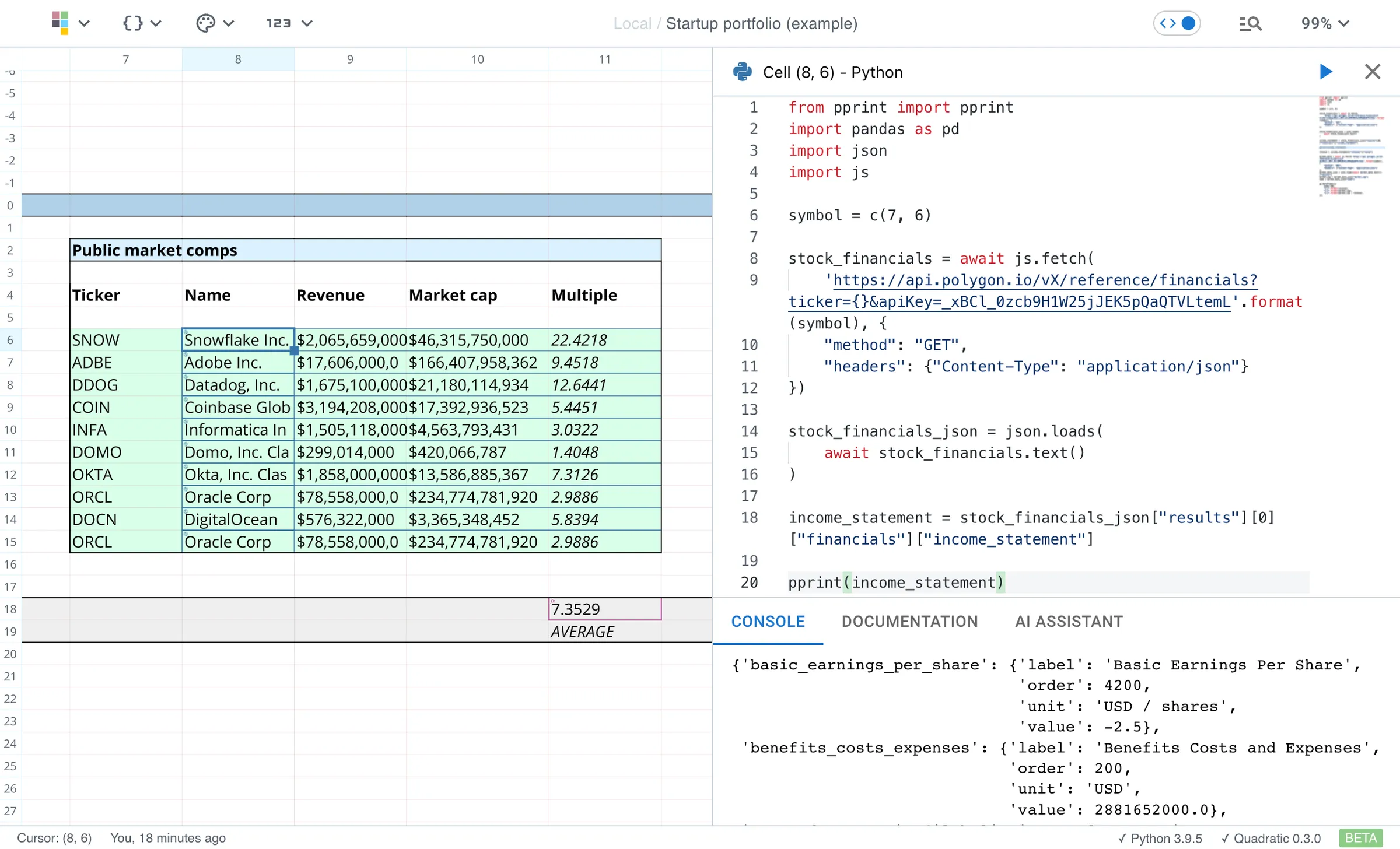The width and height of the screenshot is (1400, 849).
Task: Open the search/command palette icon
Action: [x=1250, y=24]
